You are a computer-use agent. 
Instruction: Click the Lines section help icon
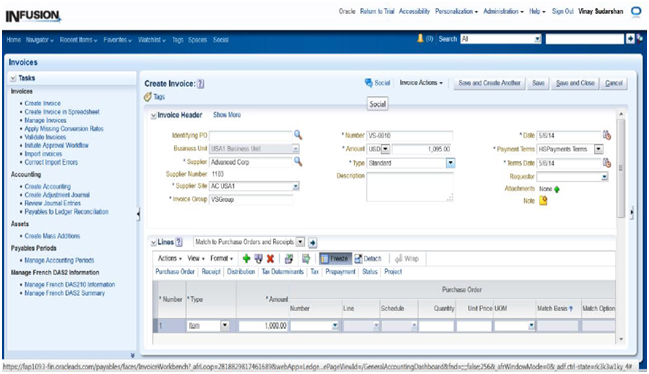(x=179, y=242)
